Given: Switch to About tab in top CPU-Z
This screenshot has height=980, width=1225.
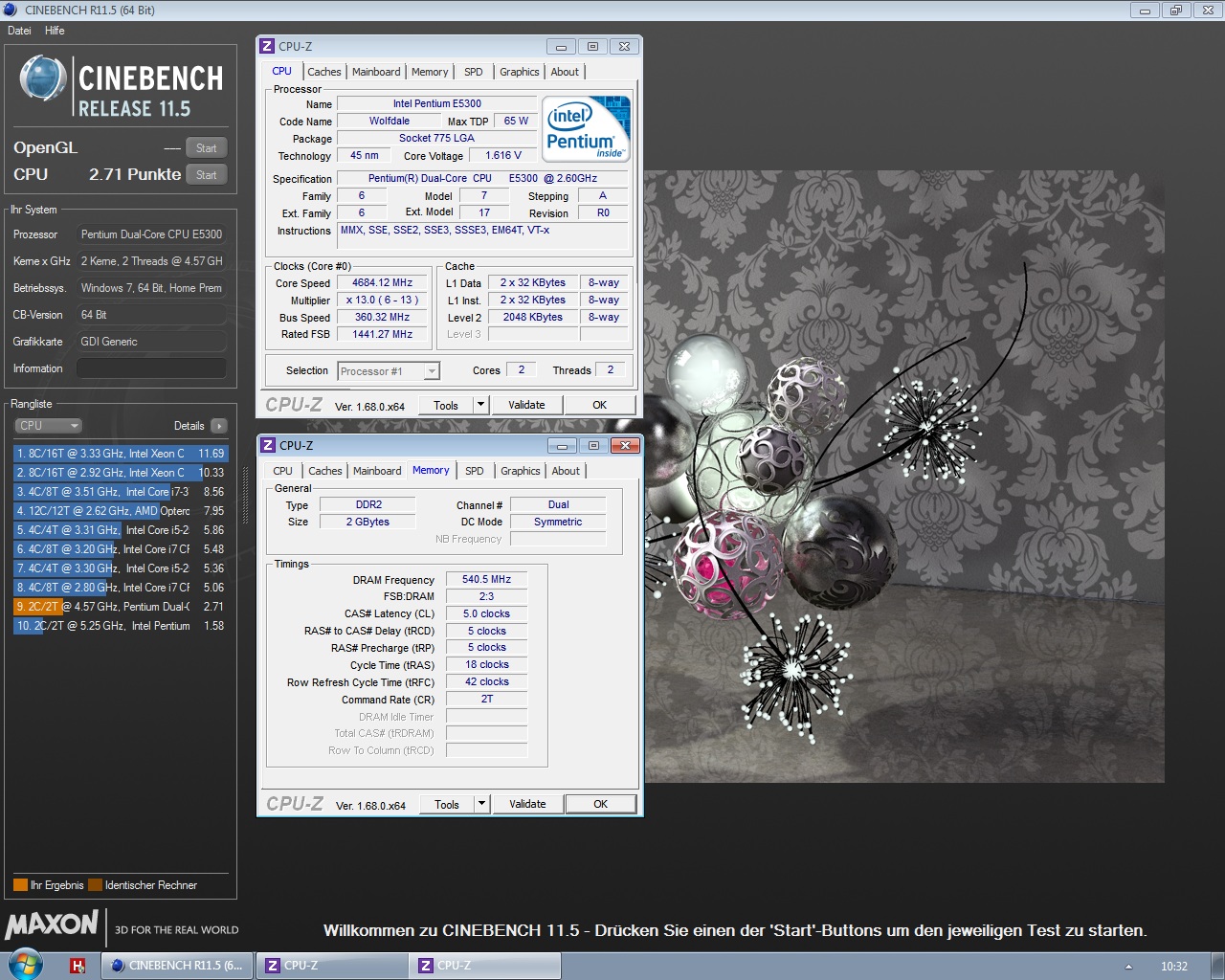Looking at the screenshot, I should pos(565,72).
